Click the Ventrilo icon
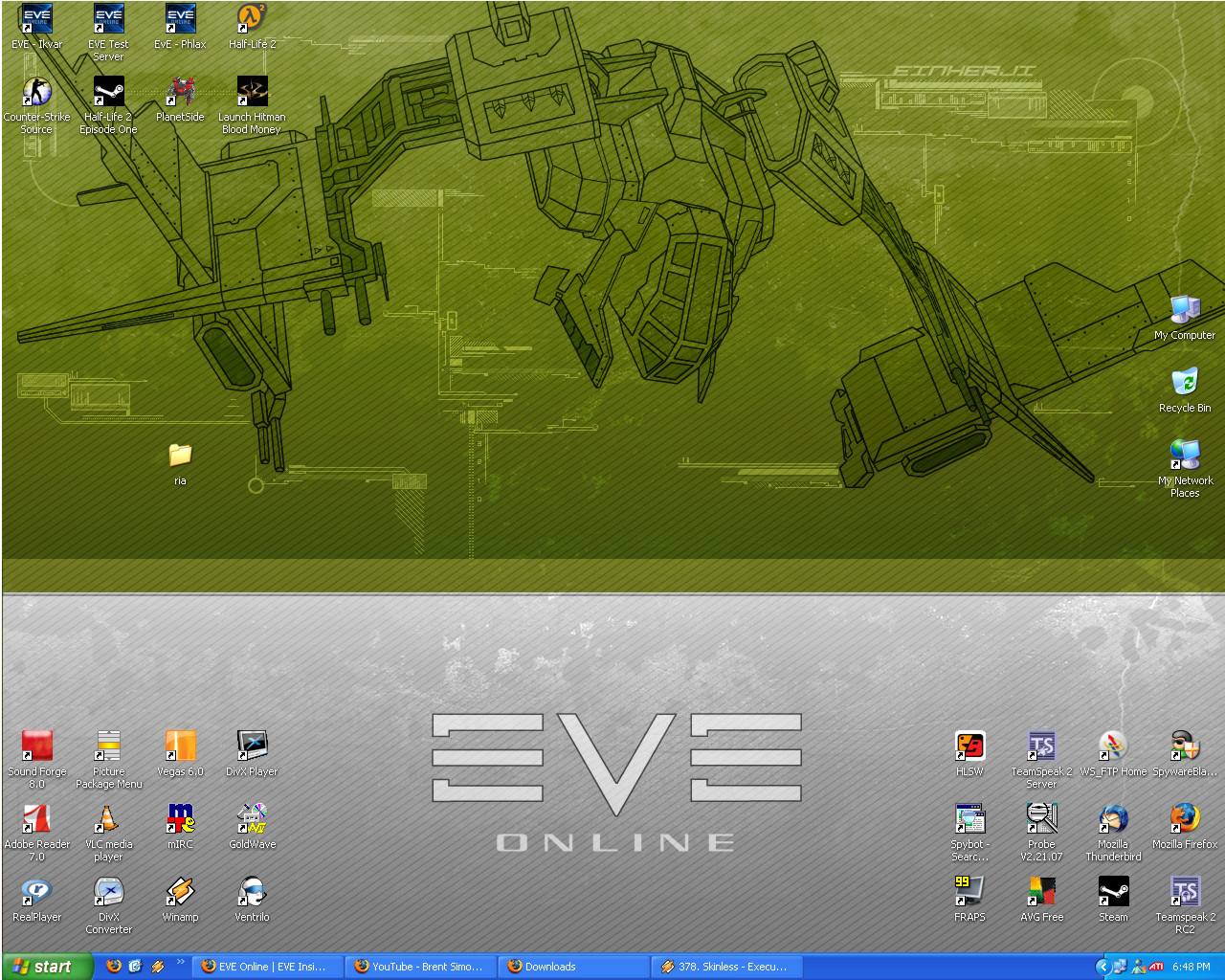The width and height of the screenshot is (1225, 980). (x=252, y=900)
